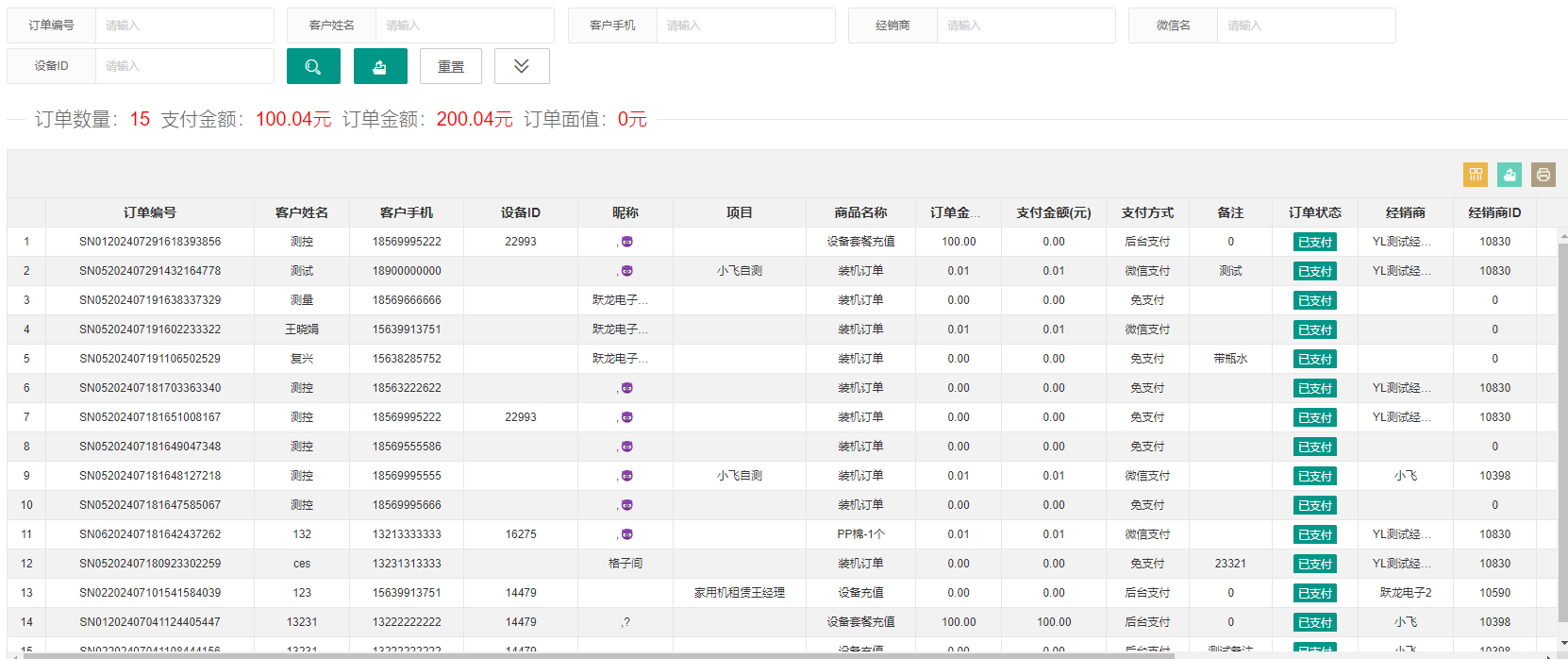The image size is (1568, 659).
Task: Click the 昵称 column header
Action: tap(626, 212)
